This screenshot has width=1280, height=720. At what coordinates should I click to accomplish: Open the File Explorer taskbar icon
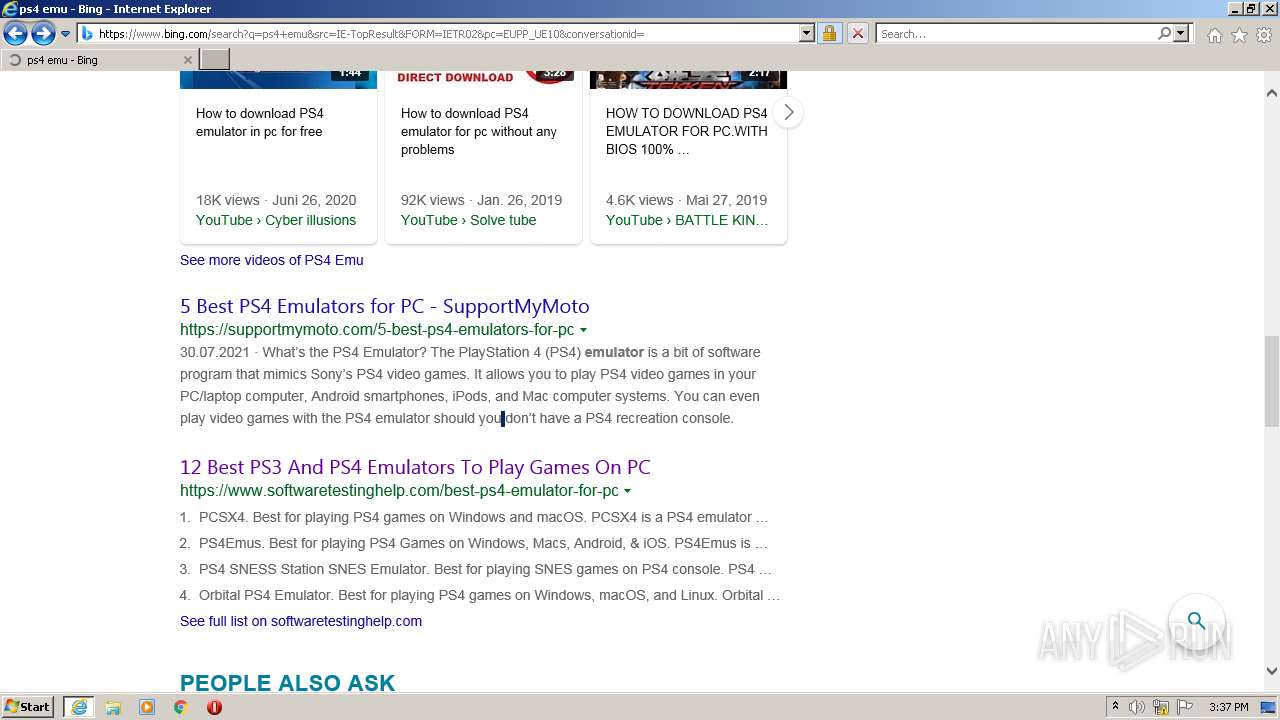click(x=113, y=707)
